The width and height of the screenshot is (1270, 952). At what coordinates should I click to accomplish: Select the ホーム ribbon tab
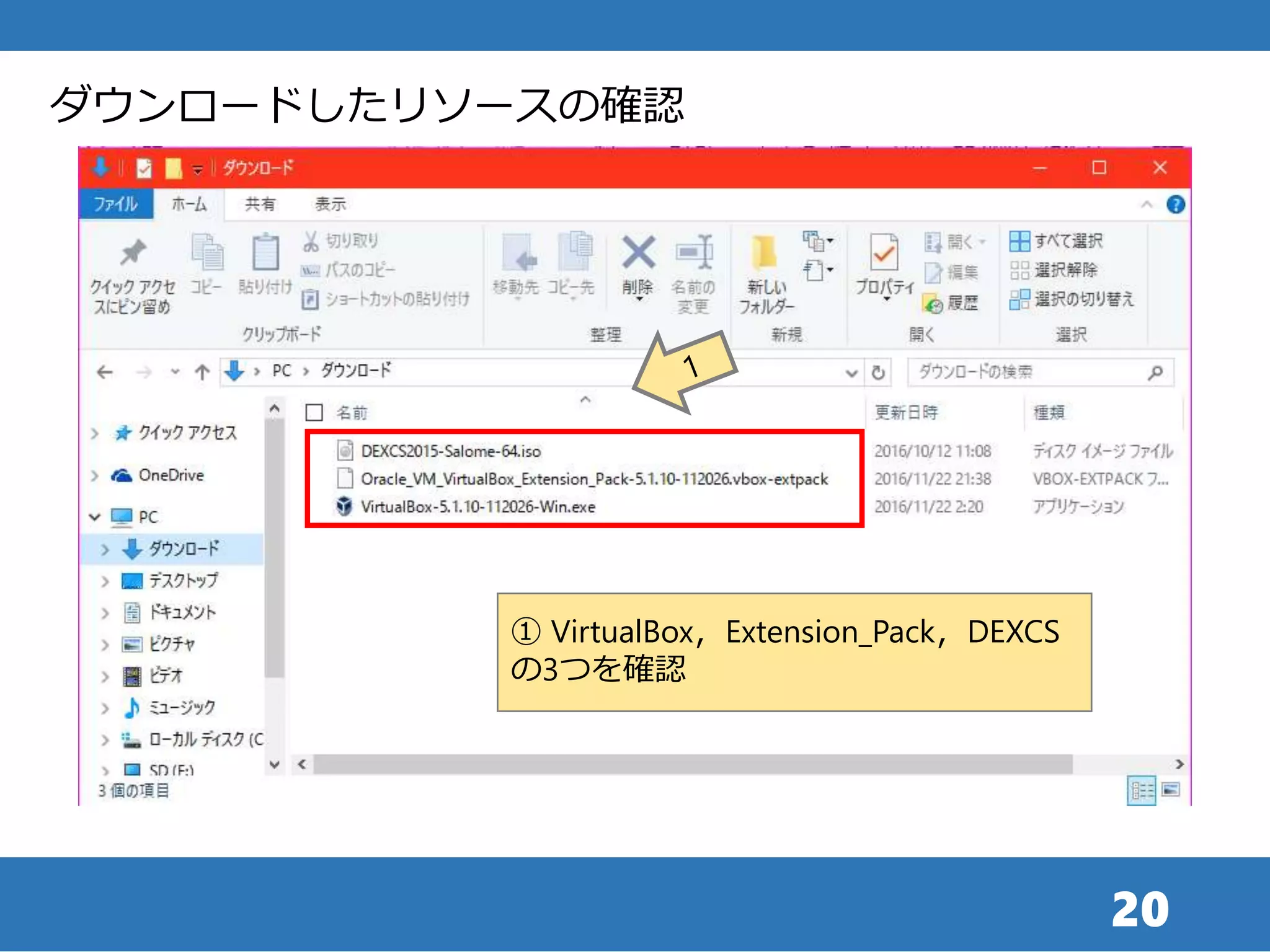(x=189, y=204)
